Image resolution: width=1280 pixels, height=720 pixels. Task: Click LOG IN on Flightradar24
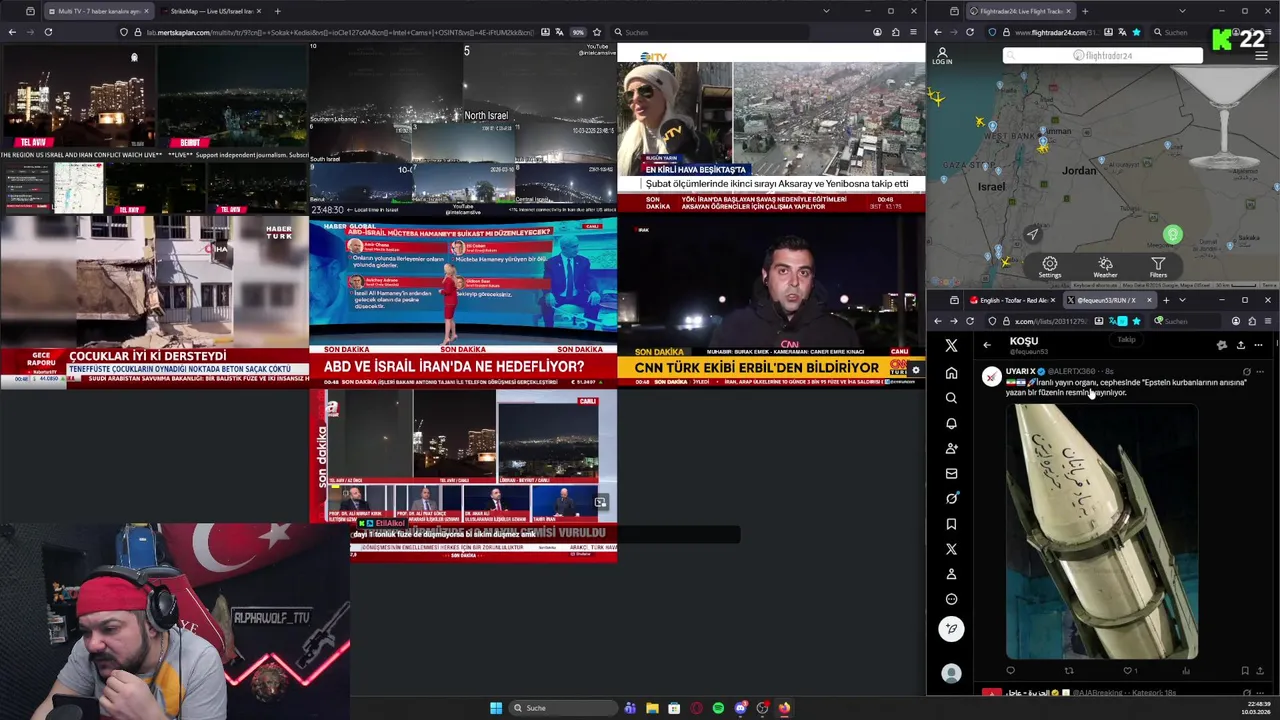[x=942, y=56]
